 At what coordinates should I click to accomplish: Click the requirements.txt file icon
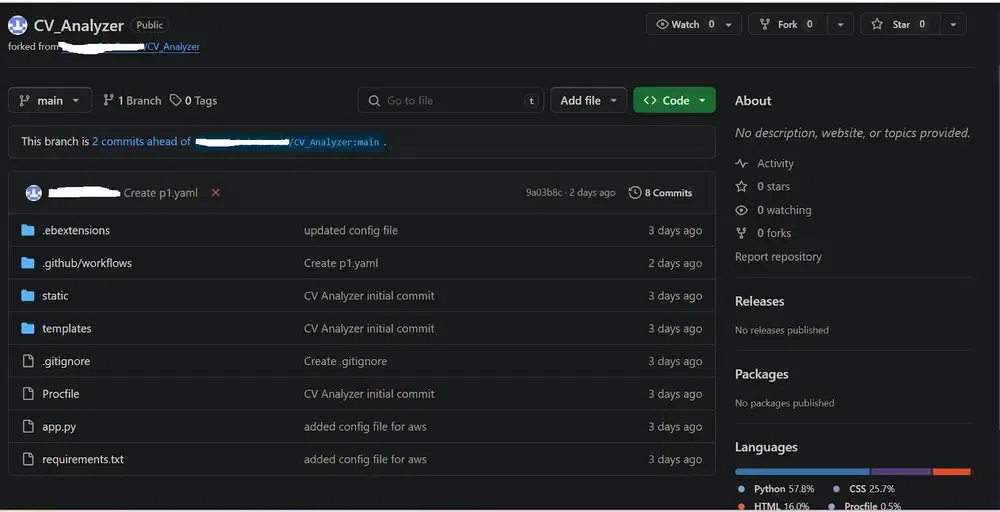pos(27,459)
